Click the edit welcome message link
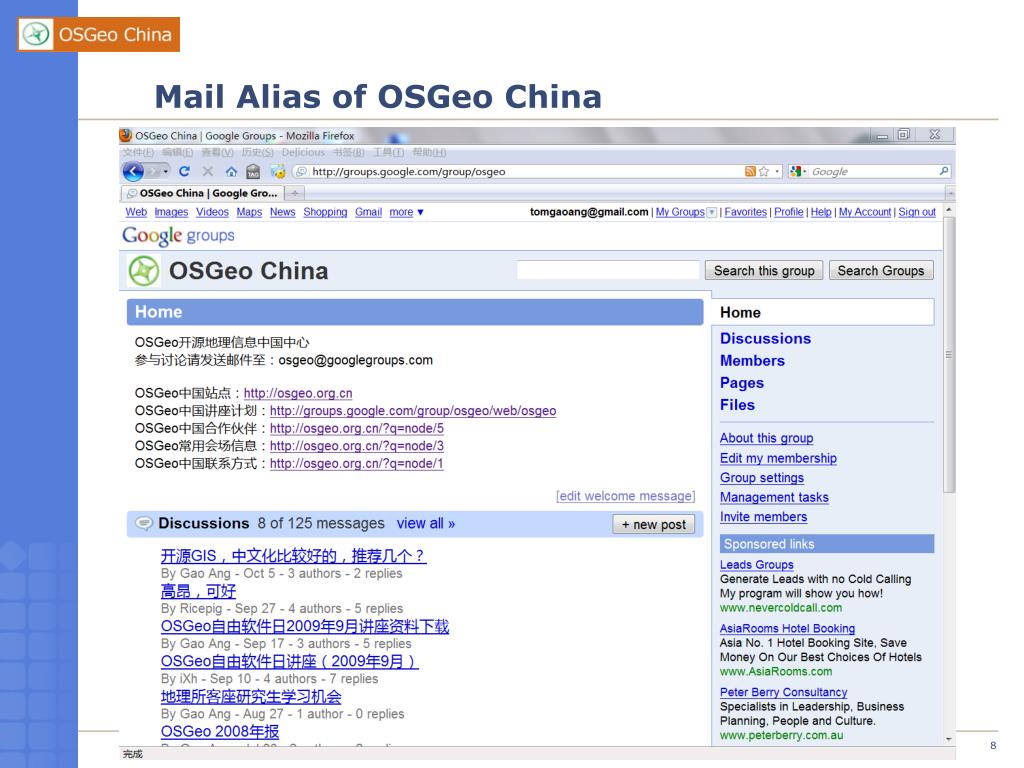Image resolution: width=1024 pixels, height=768 pixels. point(626,496)
